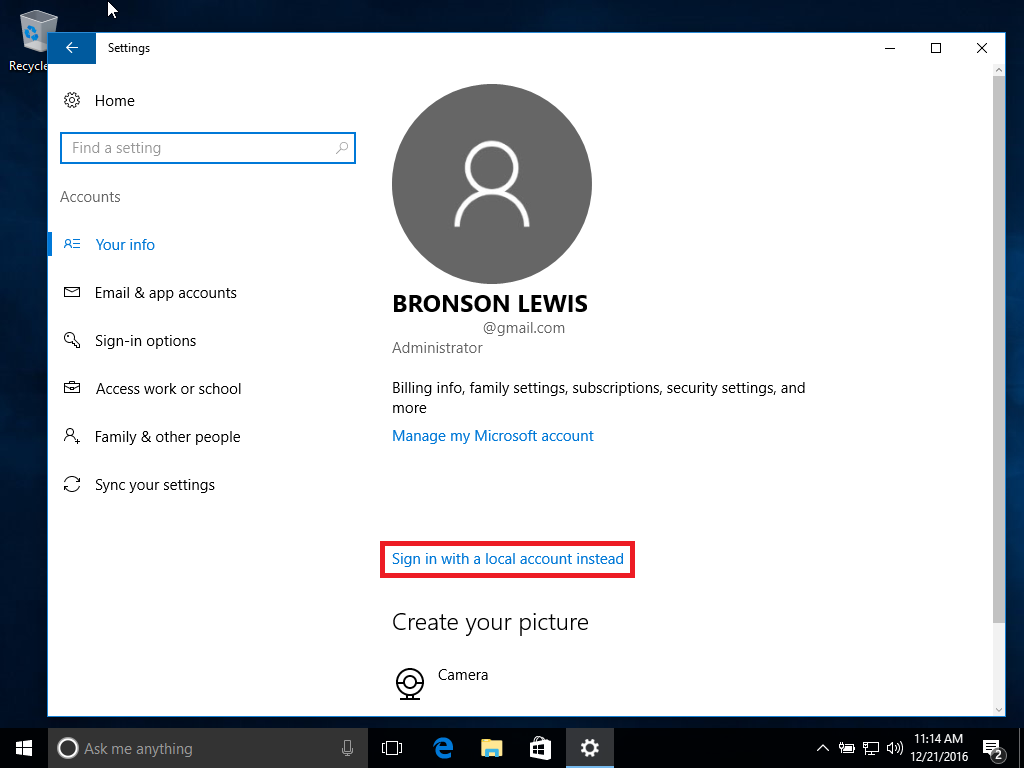Go back using the Settings back arrow
1024x768 pixels.
tap(72, 48)
